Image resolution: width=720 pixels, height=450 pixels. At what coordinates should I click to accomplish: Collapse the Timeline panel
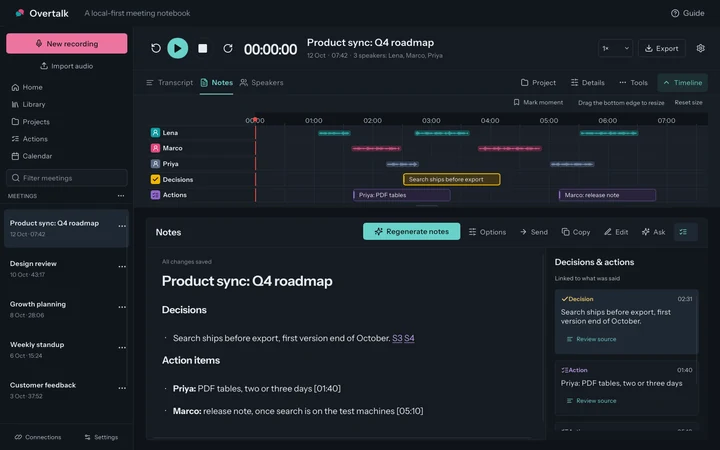[682, 83]
